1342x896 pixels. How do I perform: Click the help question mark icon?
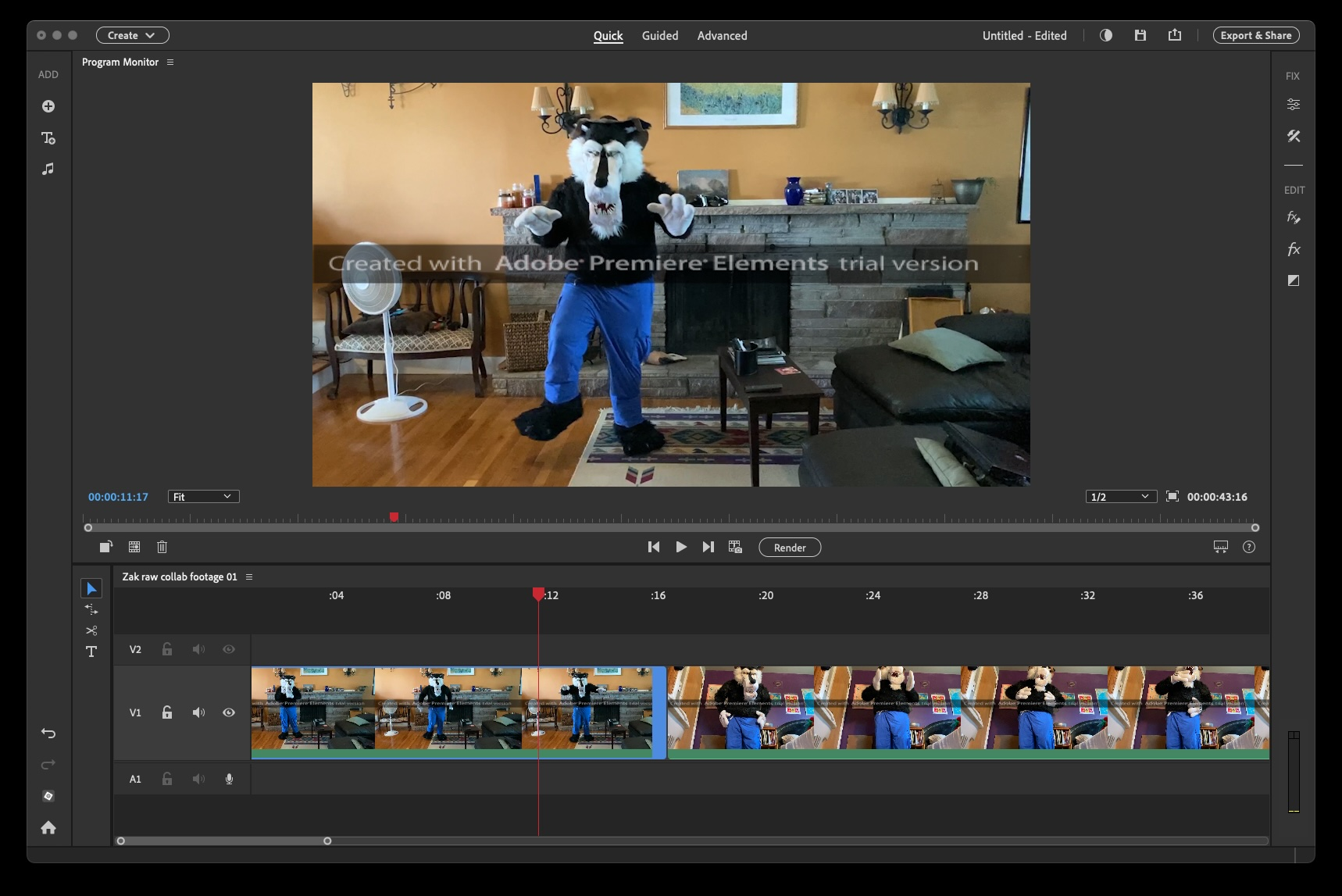click(1249, 547)
